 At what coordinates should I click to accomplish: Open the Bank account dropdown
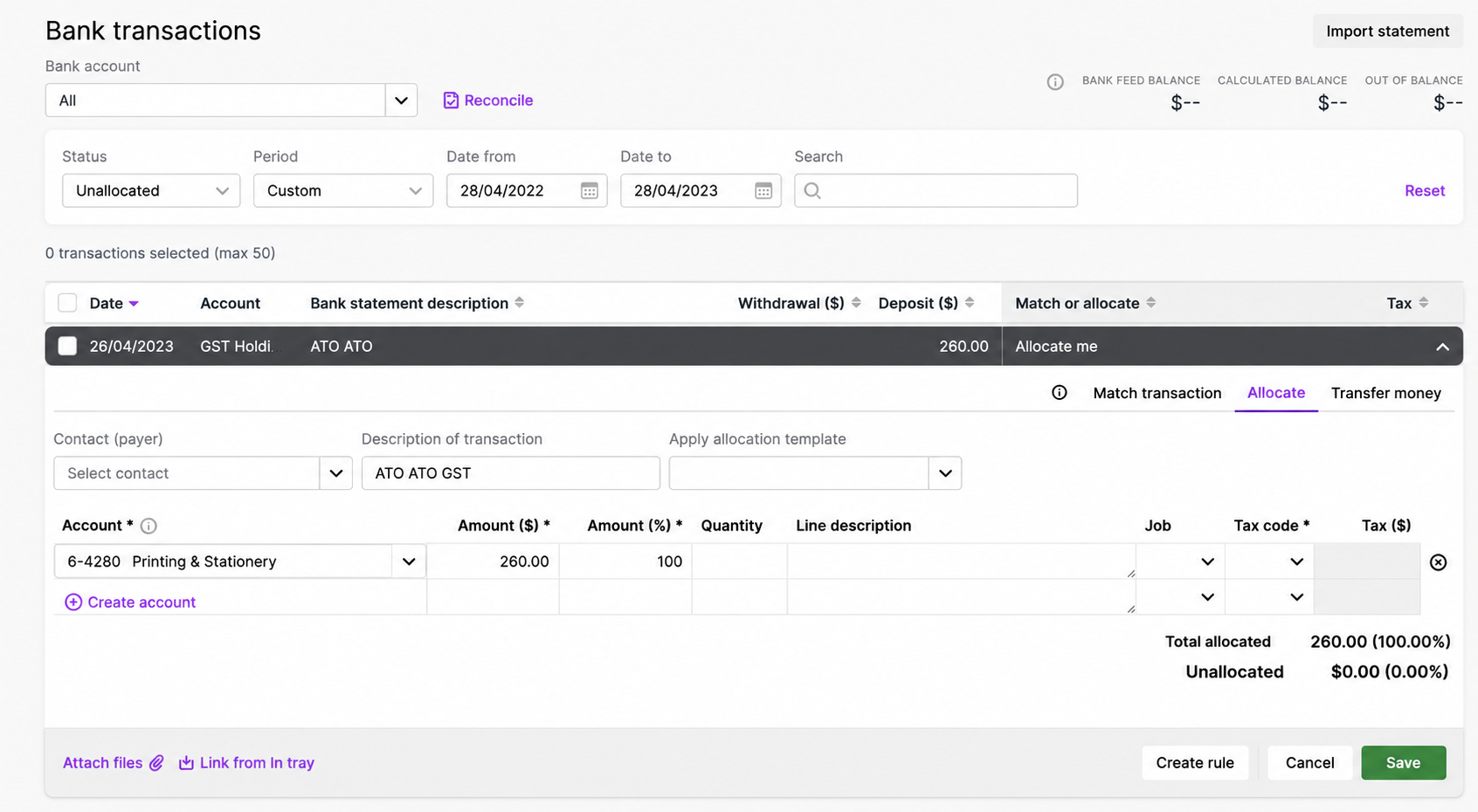pos(401,100)
